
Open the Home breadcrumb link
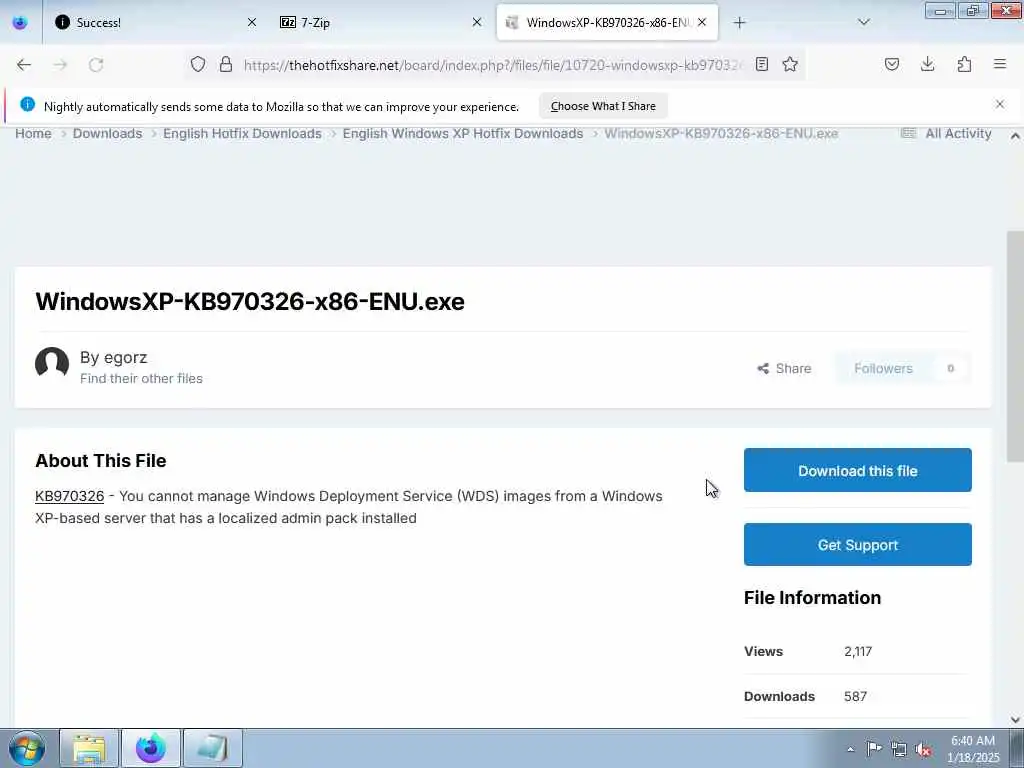coord(33,133)
